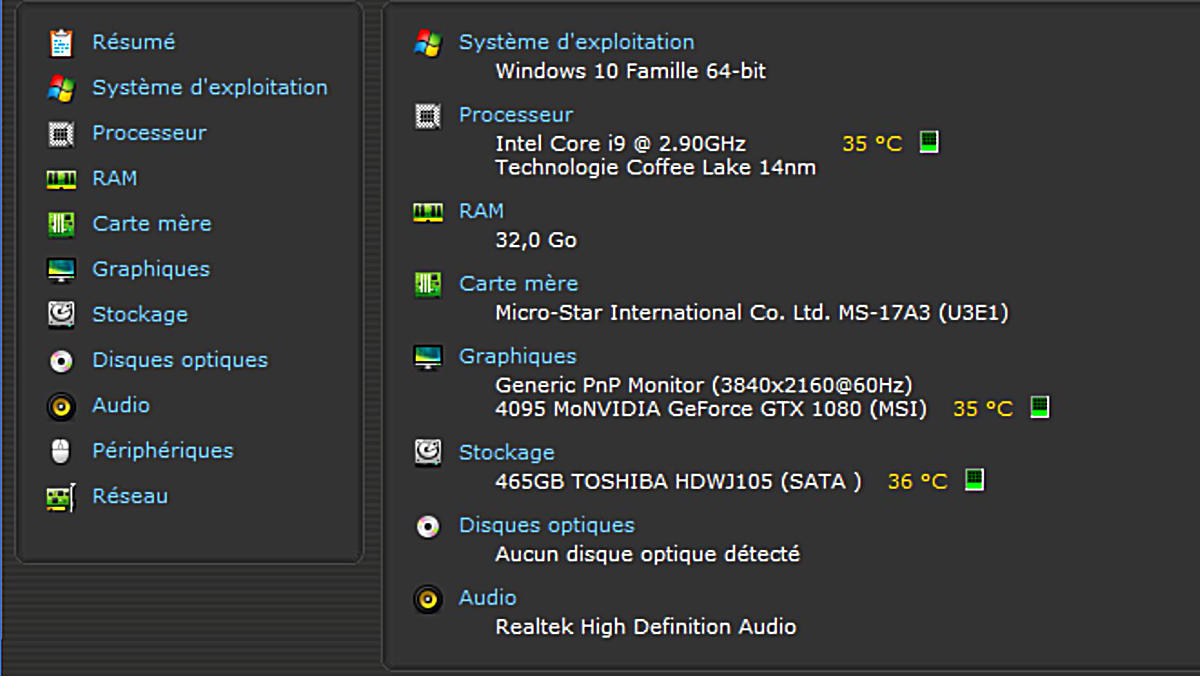Click RAM icon in summary panel
This screenshot has width=1200, height=677.
click(x=428, y=212)
